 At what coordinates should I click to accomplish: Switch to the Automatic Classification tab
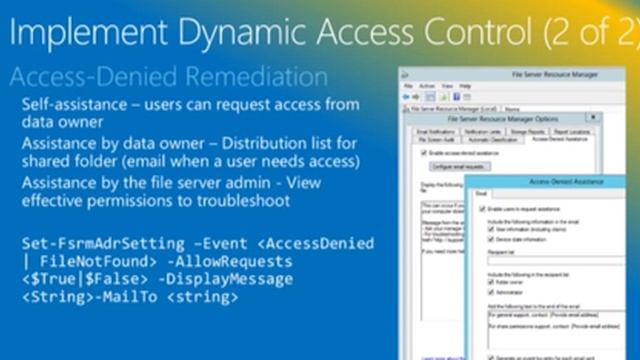(x=493, y=140)
